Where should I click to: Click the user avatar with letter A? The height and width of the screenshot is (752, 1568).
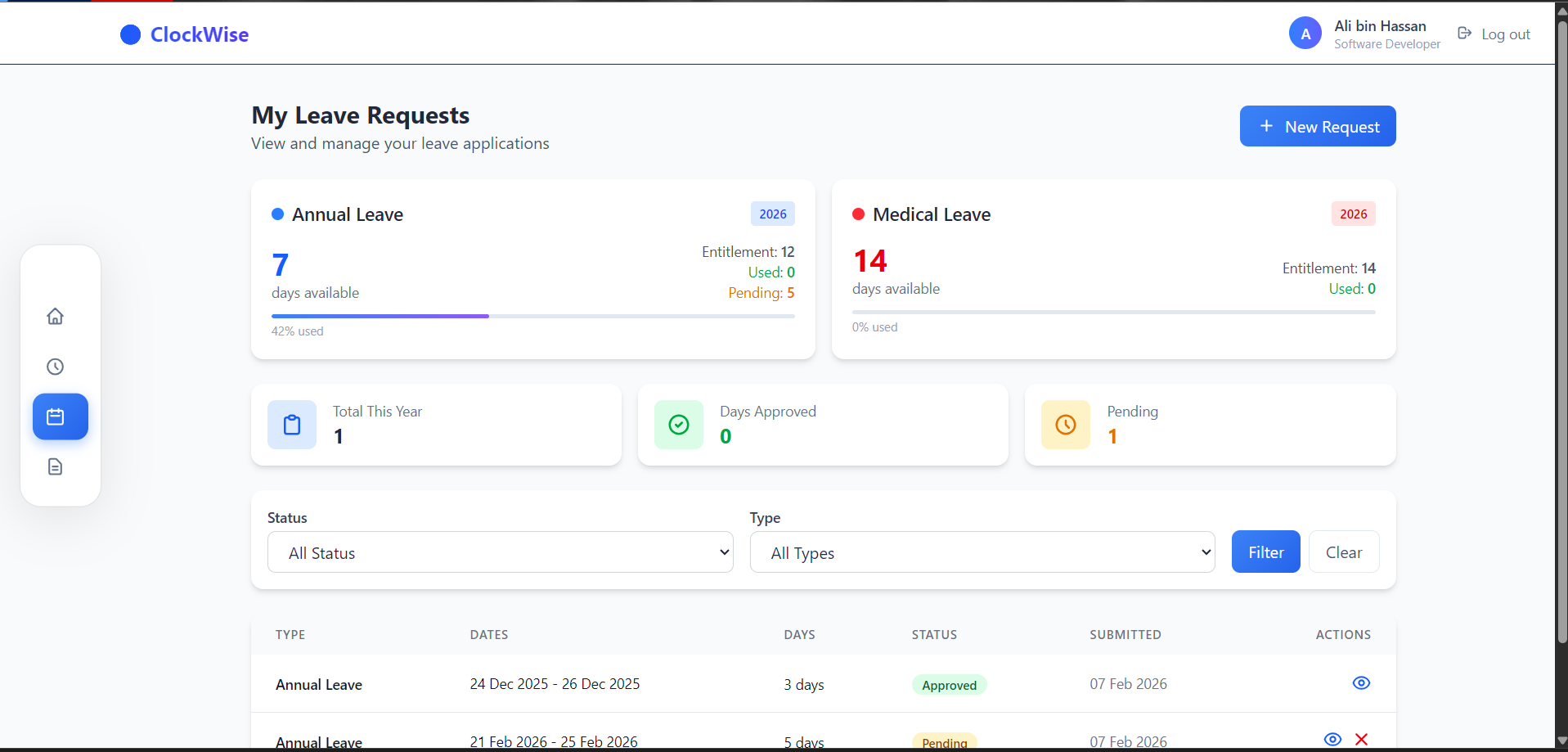(x=1305, y=34)
